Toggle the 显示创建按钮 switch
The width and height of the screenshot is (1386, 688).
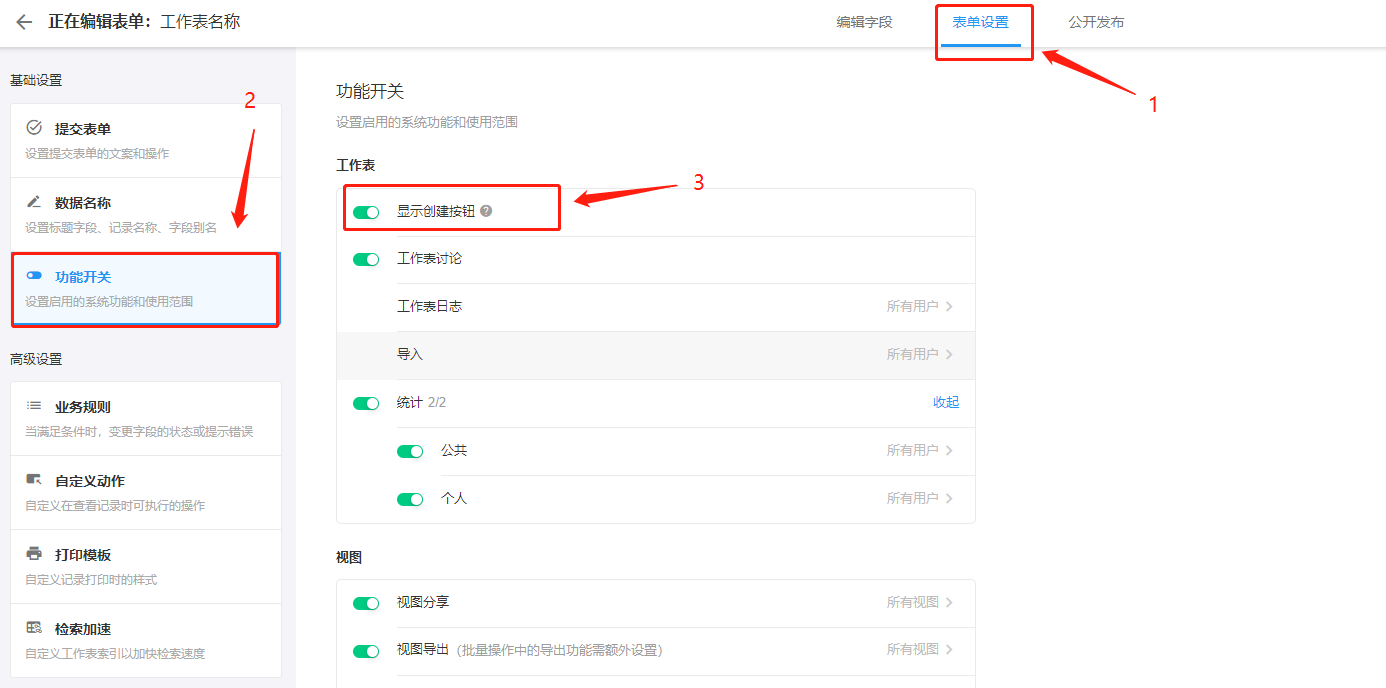coord(366,212)
